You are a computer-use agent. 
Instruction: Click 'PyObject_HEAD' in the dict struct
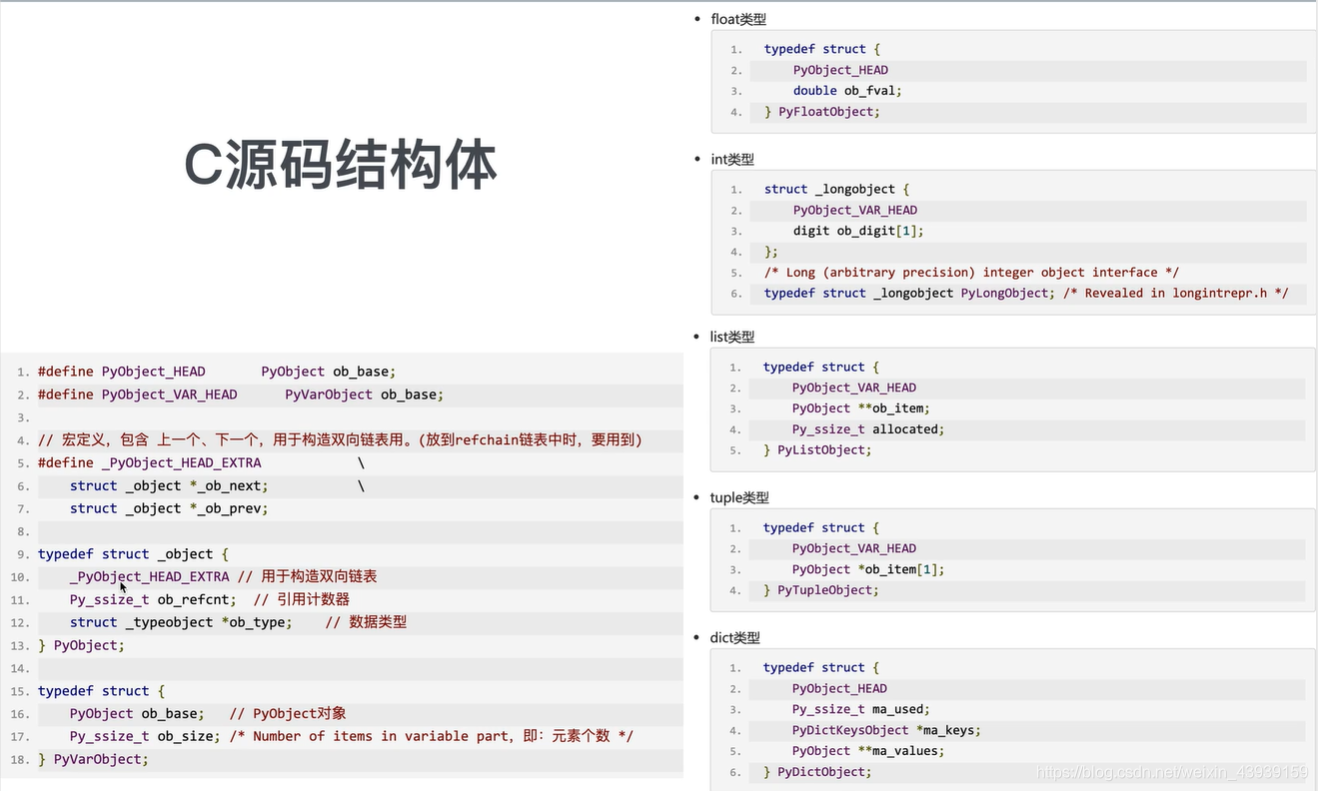click(840, 688)
